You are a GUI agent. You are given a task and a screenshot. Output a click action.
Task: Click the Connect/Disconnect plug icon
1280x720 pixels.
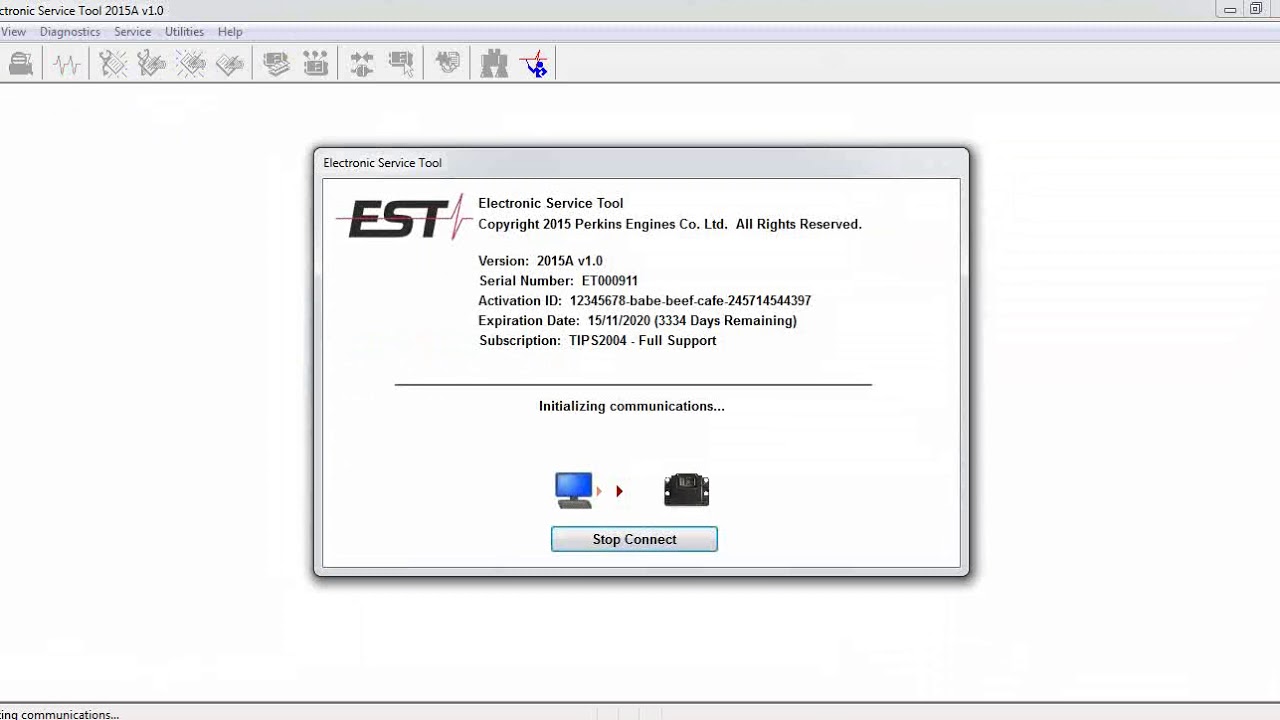coord(362,65)
